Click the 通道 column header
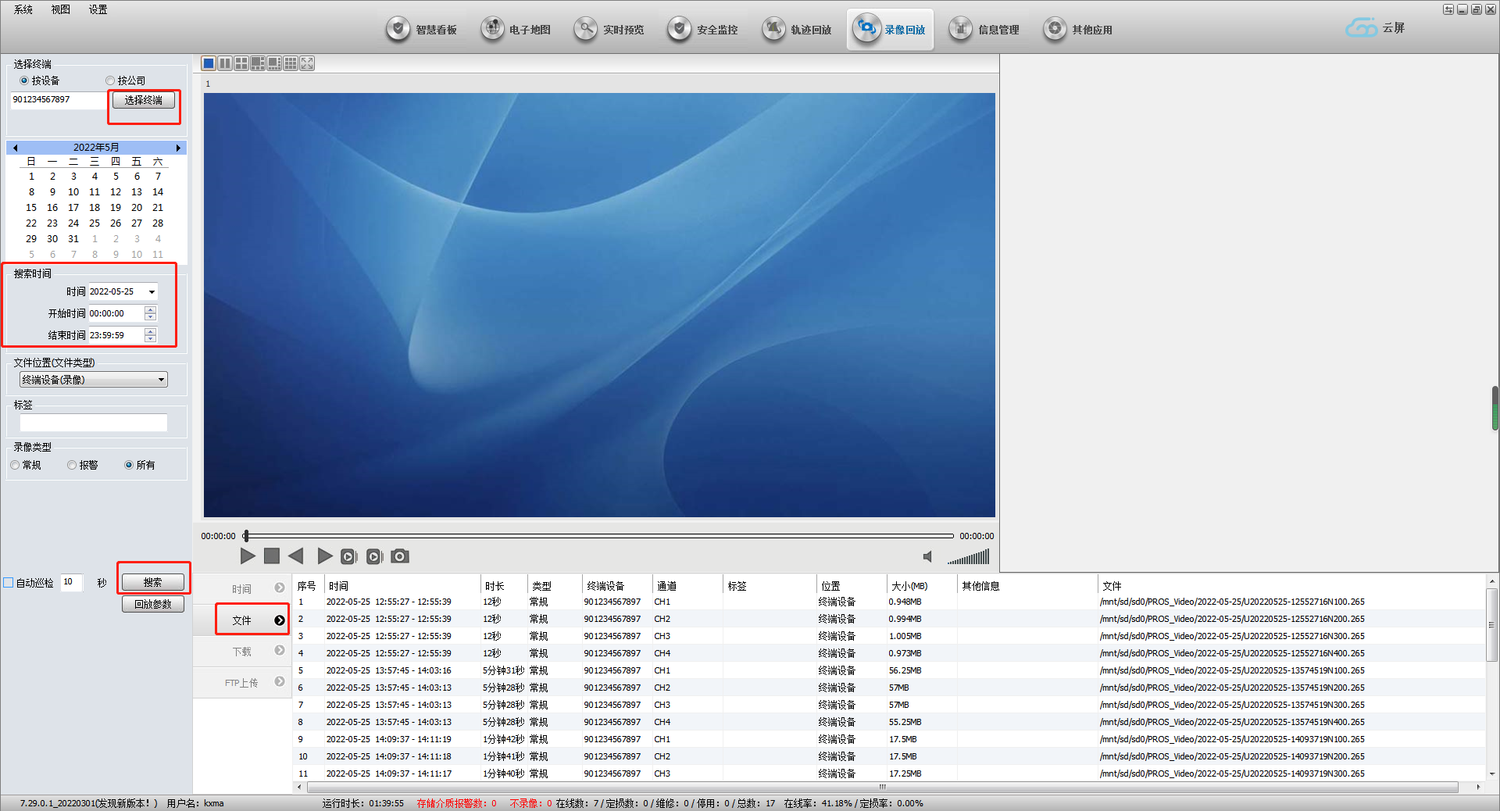 pos(687,586)
